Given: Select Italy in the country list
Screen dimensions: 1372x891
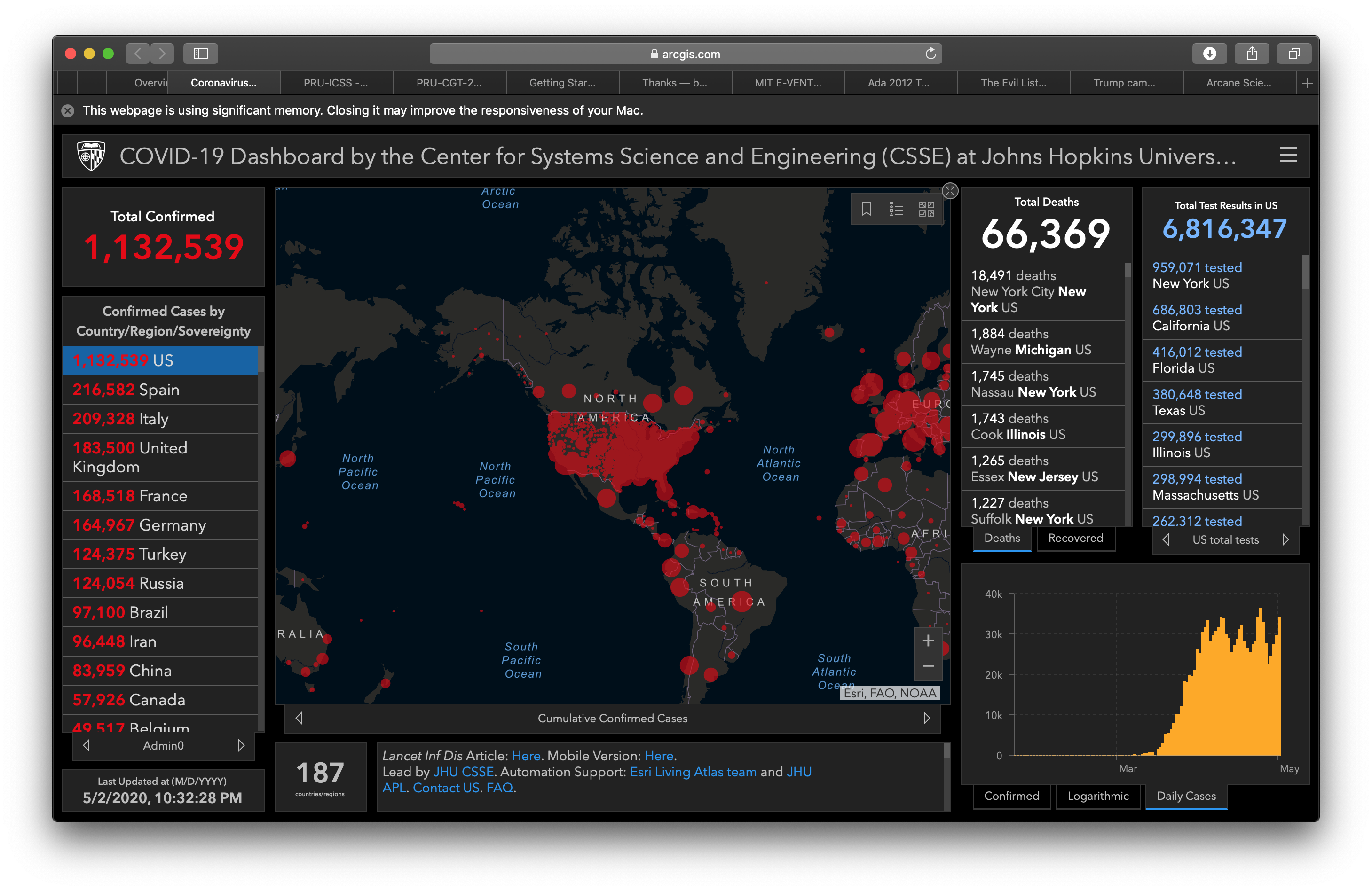Looking at the screenshot, I should point(160,419).
